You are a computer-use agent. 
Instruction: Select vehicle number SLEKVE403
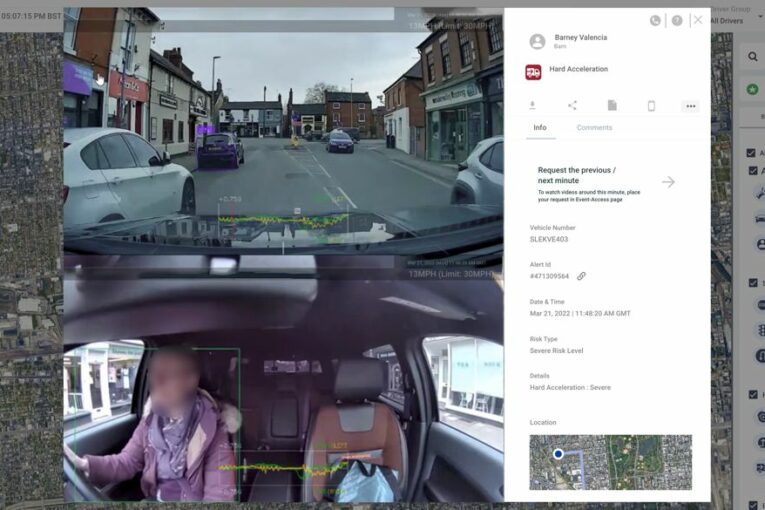coord(549,239)
